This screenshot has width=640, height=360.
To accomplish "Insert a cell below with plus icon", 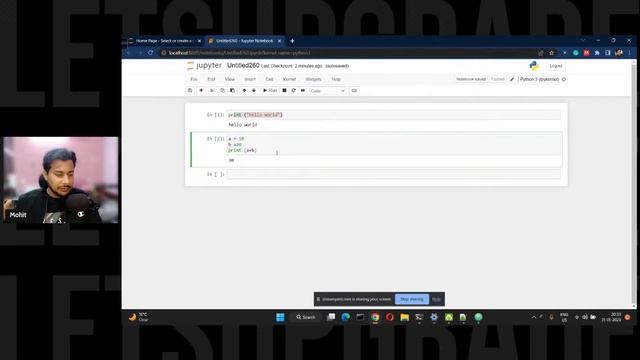I will pos(201,91).
